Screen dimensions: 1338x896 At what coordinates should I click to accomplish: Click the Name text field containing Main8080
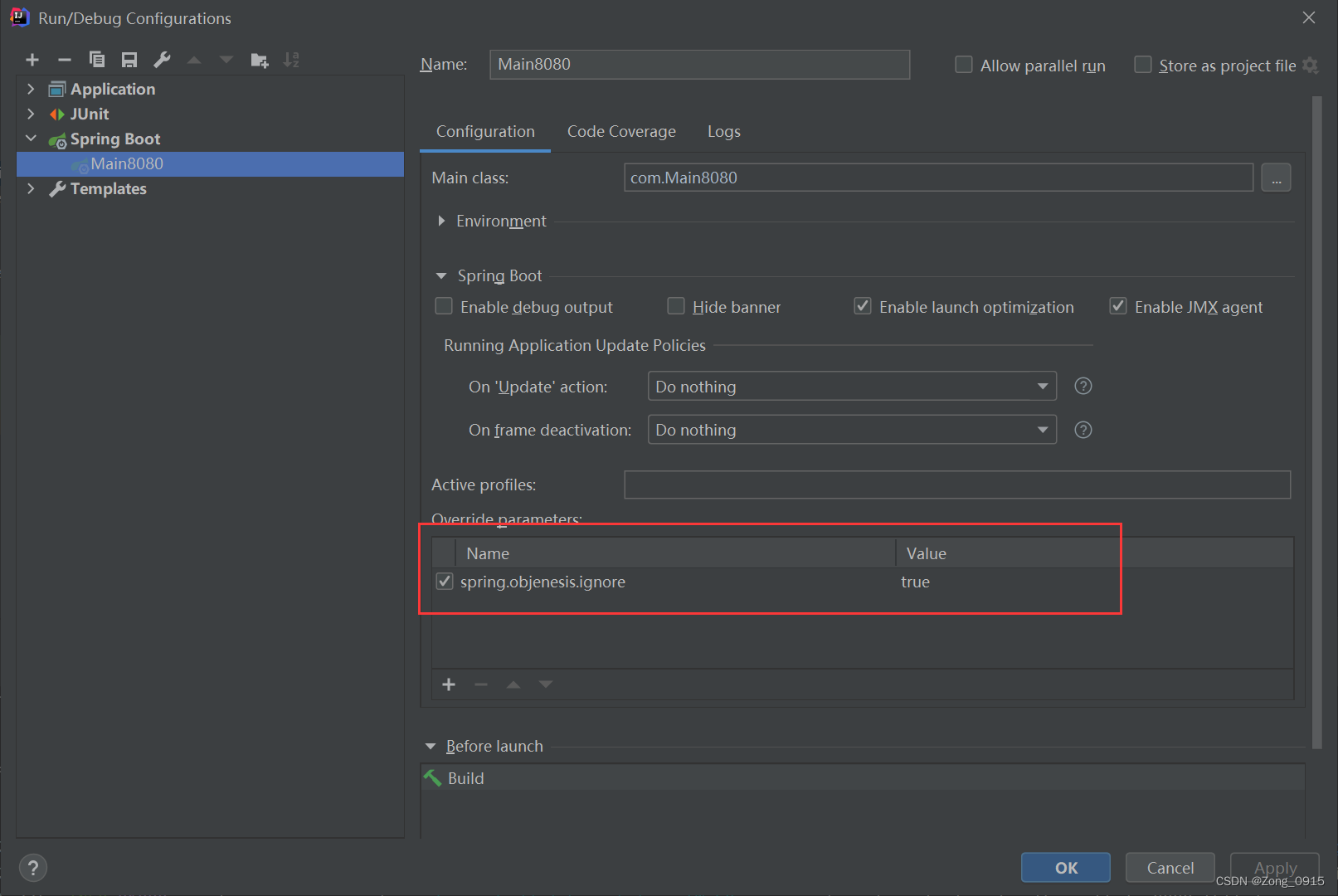[x=699, y=64]
